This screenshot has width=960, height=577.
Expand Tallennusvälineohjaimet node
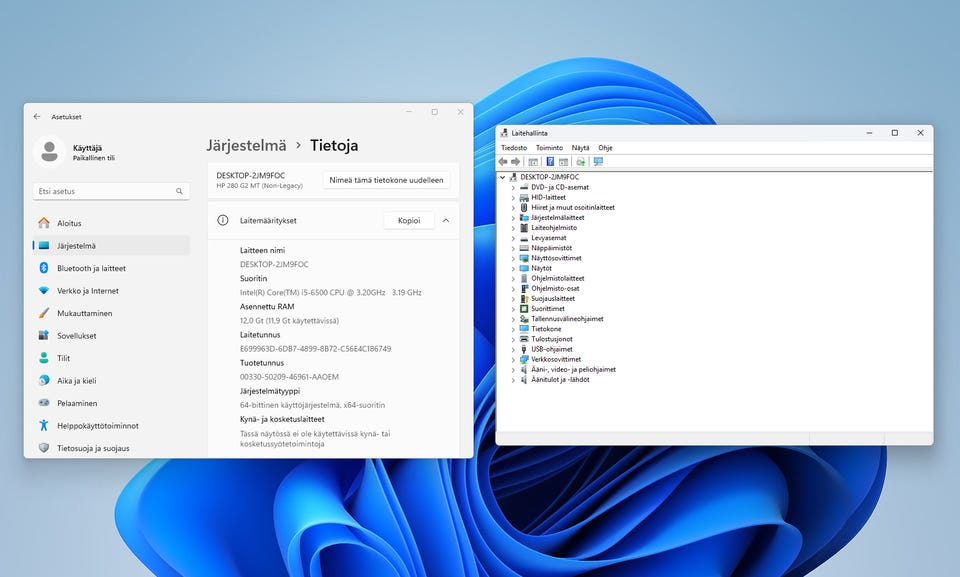pyautogui.click(x=513, y=319)
